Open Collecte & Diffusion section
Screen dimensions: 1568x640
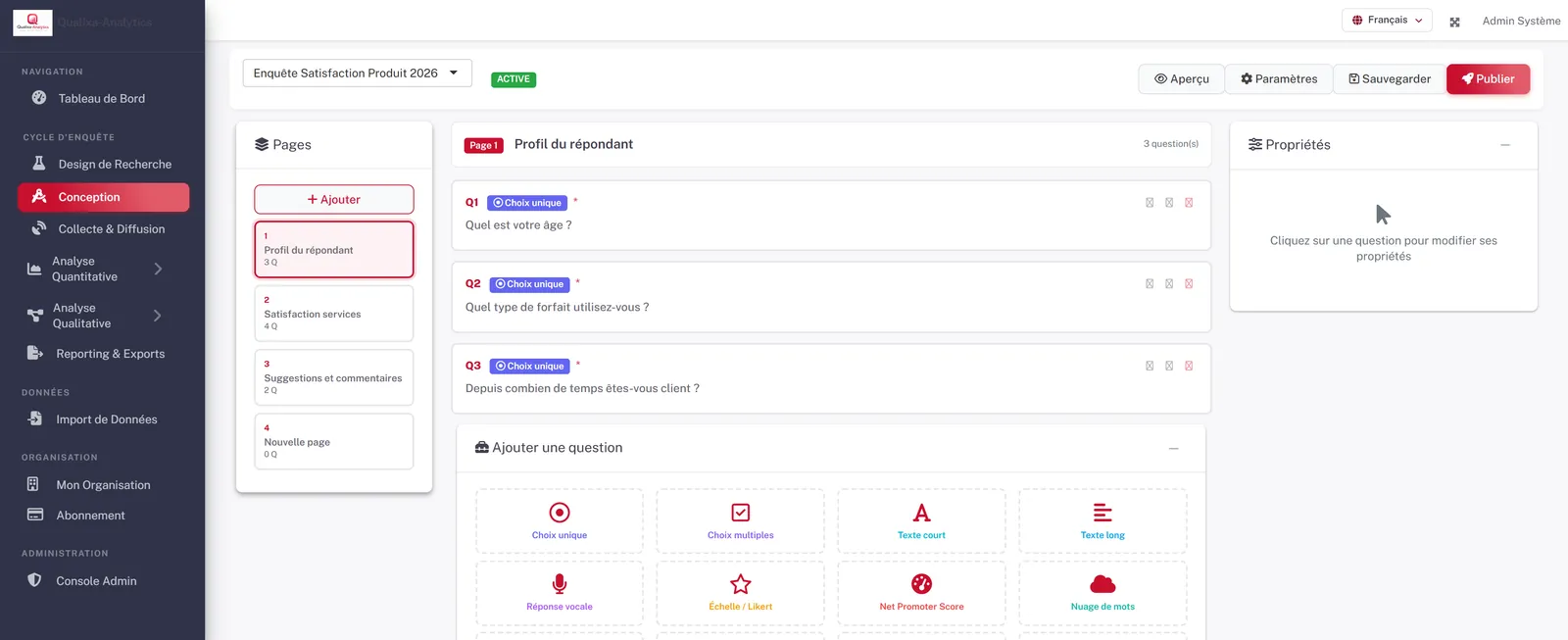tap(103, 229)
